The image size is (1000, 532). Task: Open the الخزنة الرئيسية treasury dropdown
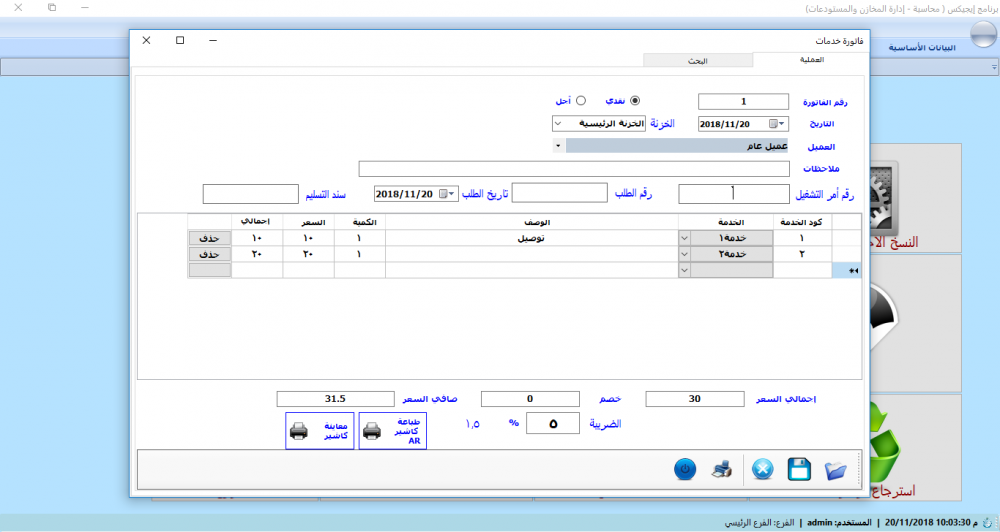(558, 124)
